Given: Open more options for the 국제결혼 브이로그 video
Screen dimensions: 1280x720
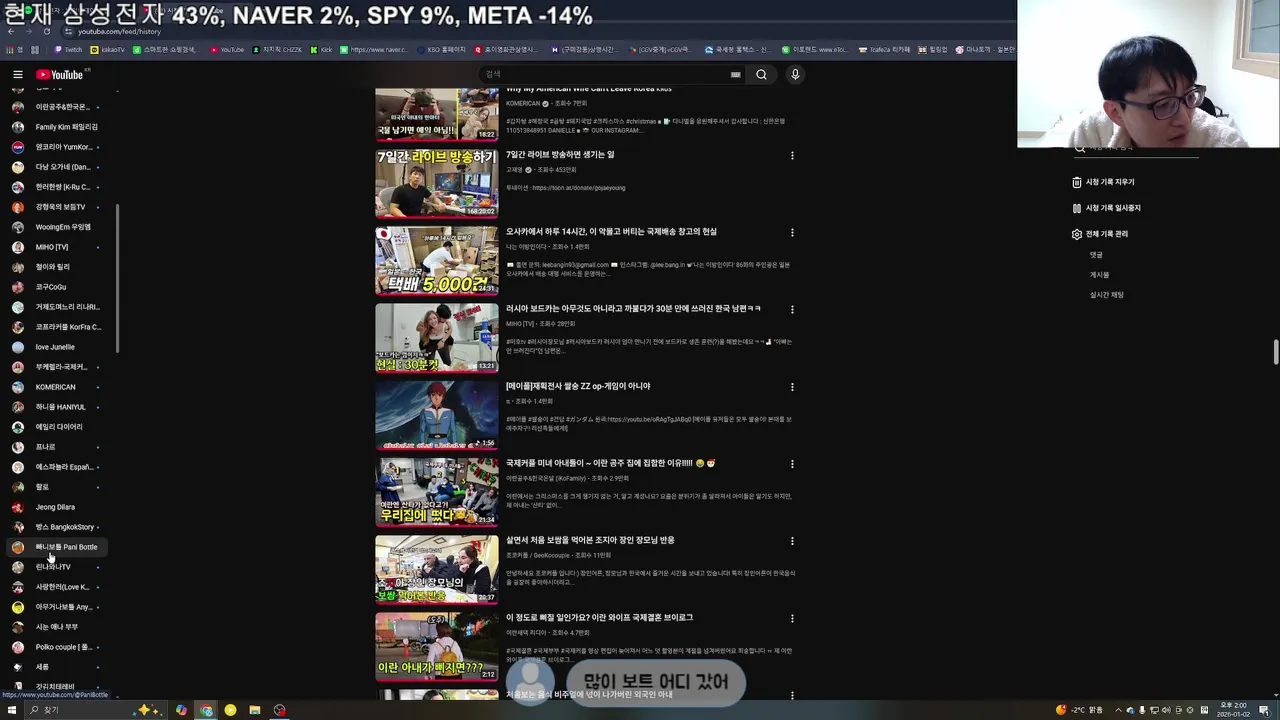Looking at the screenshot, I should 792,618.
